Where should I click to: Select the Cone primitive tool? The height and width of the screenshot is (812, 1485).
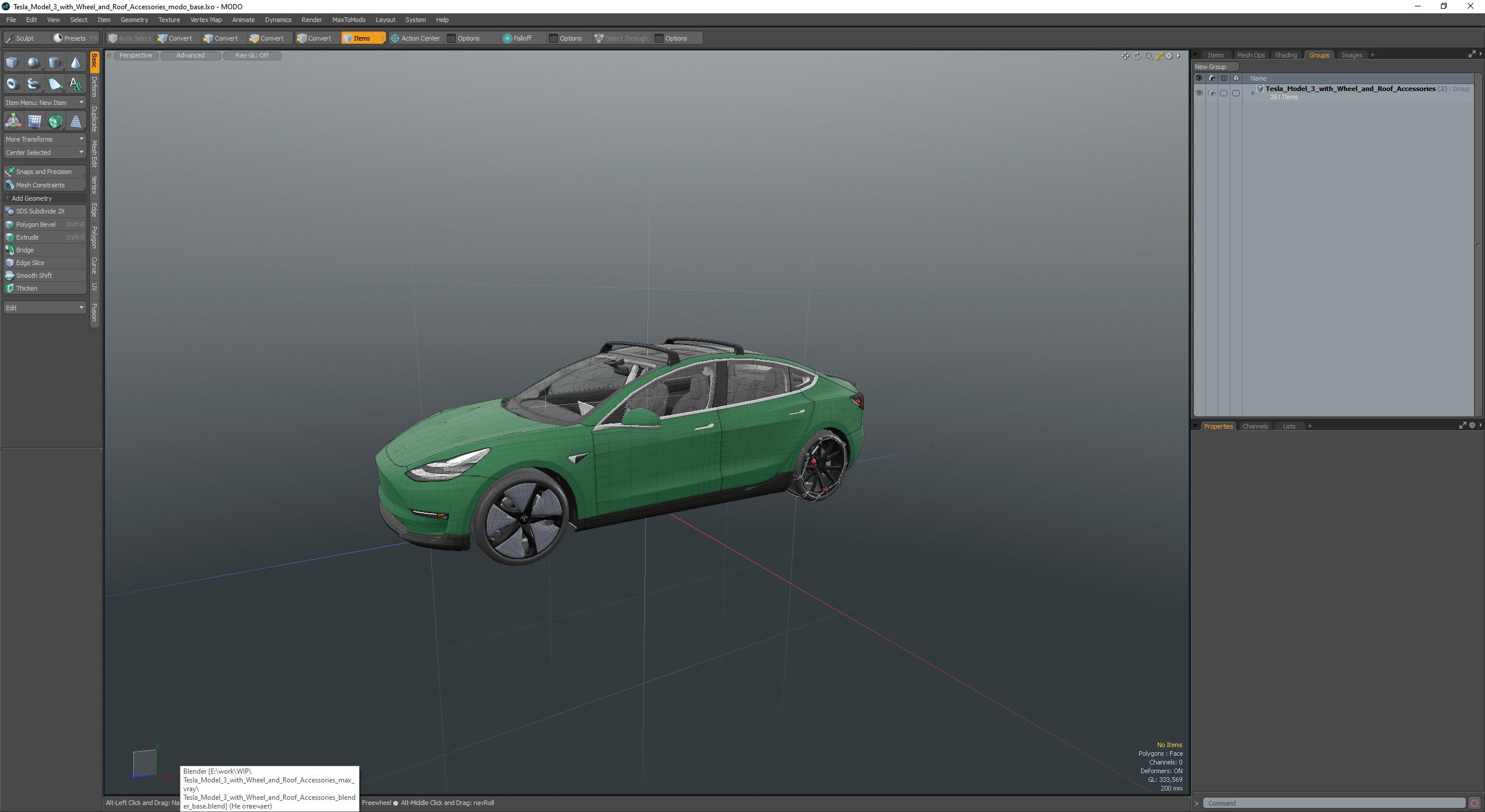coord(75,63)
